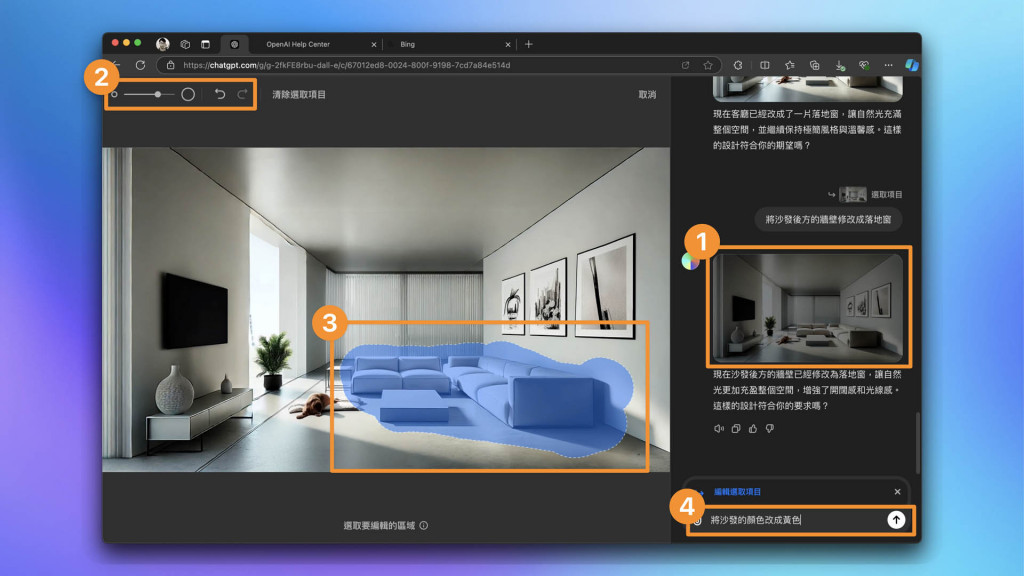Click the undo selection arrow
This screenshot has width=1024, height=576.
220,94
